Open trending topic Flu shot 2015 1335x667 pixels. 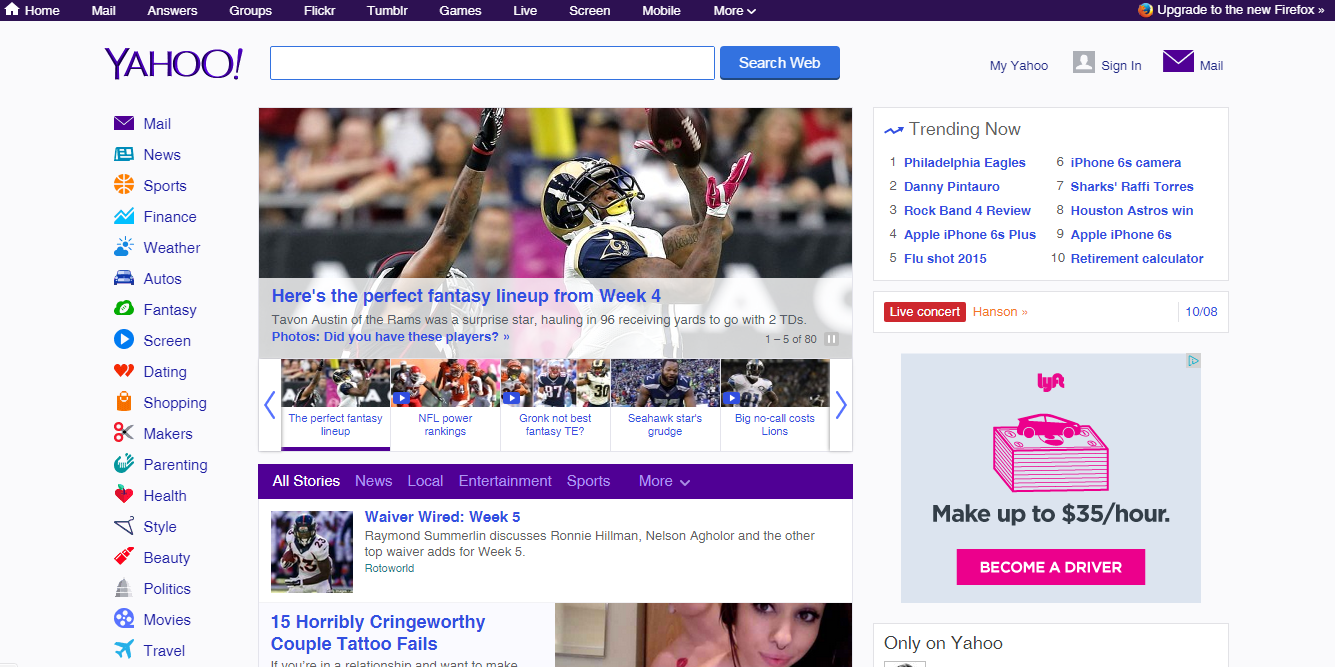(x=945, y=259)
